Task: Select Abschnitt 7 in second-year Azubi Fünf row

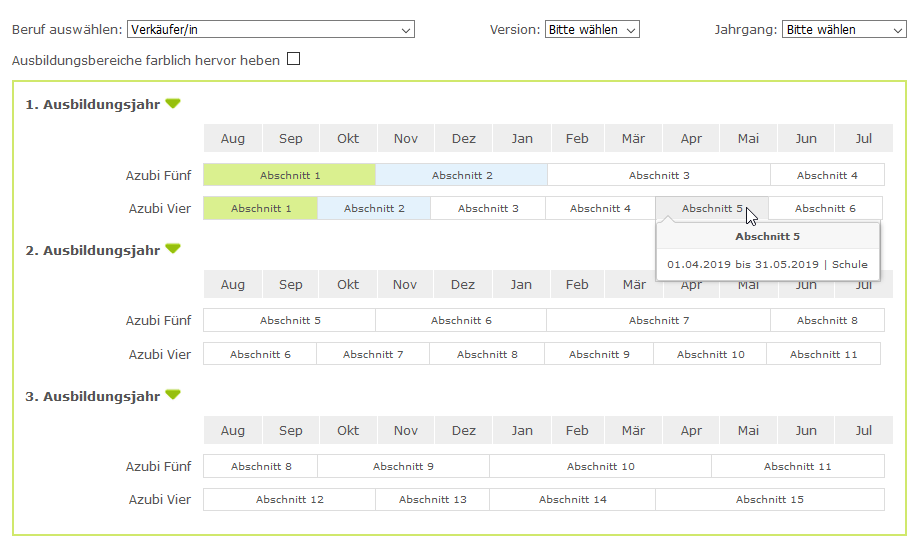Action: 658,320
